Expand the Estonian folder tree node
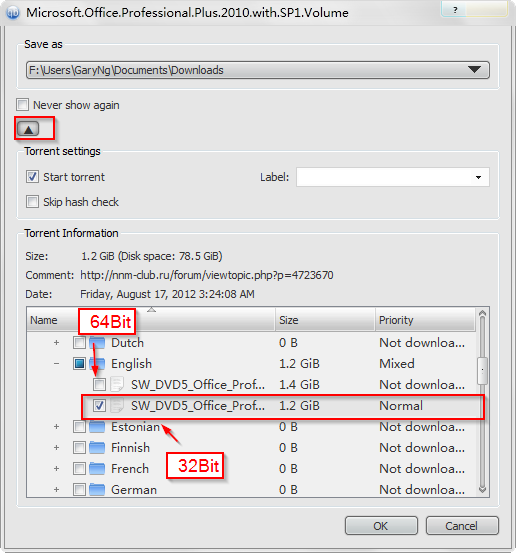 pyautogui.click(x=56, y=427)
